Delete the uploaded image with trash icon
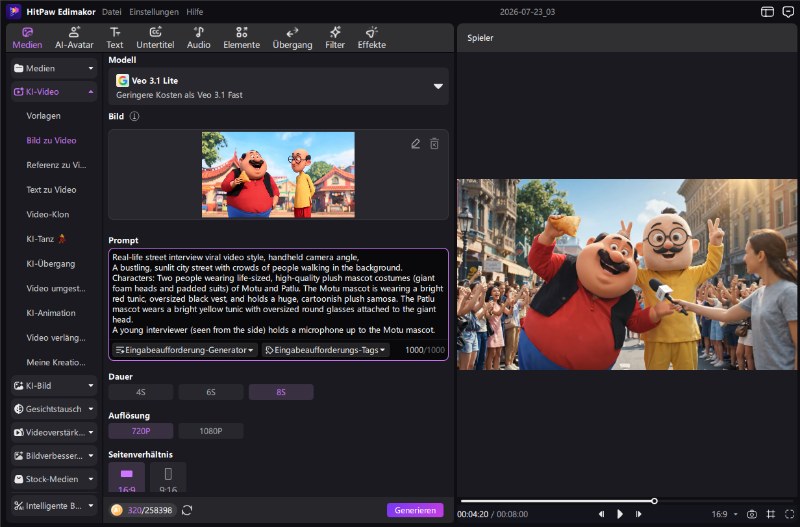800x527 pixels. pos(434,144)
